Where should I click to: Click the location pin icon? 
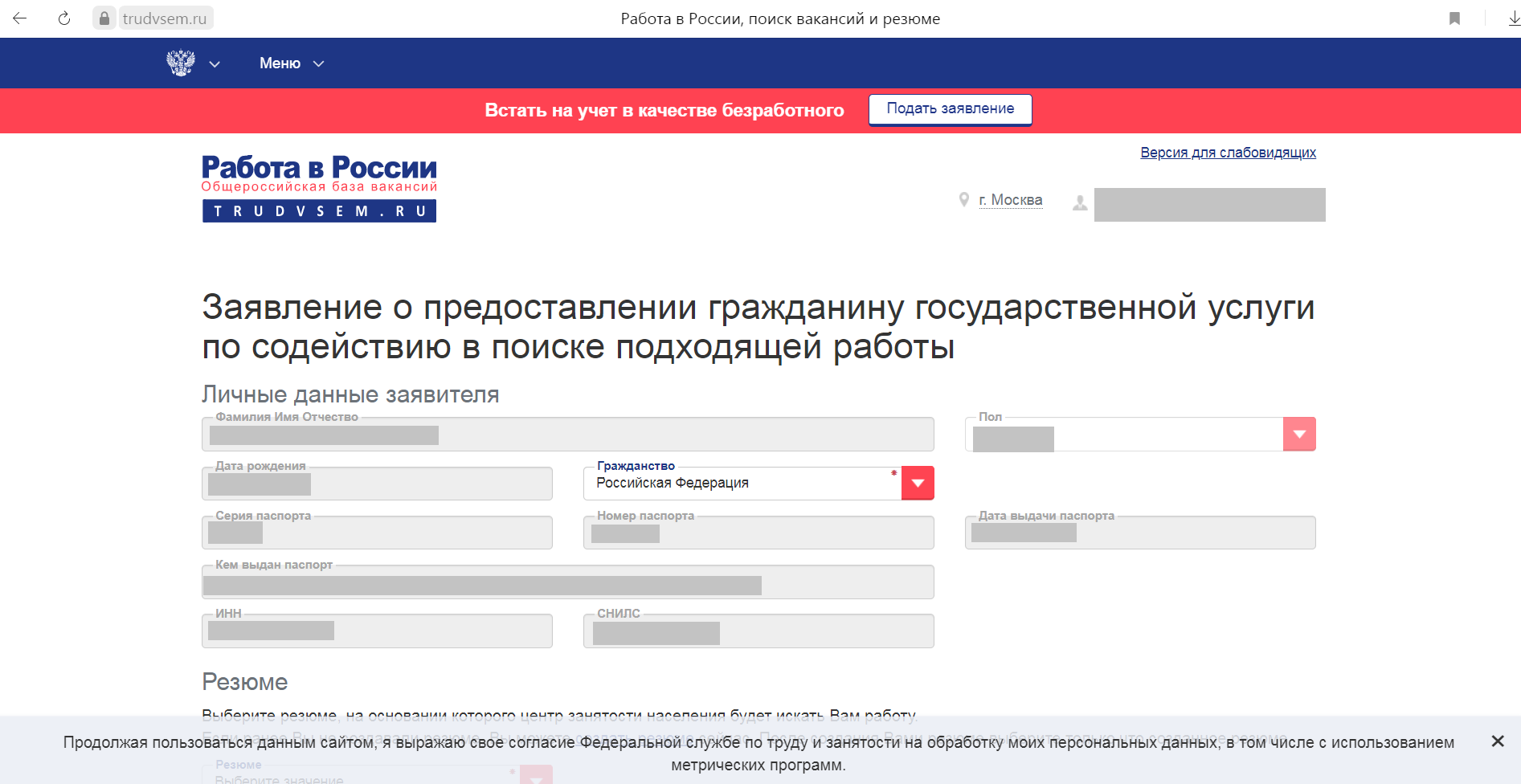964,200
